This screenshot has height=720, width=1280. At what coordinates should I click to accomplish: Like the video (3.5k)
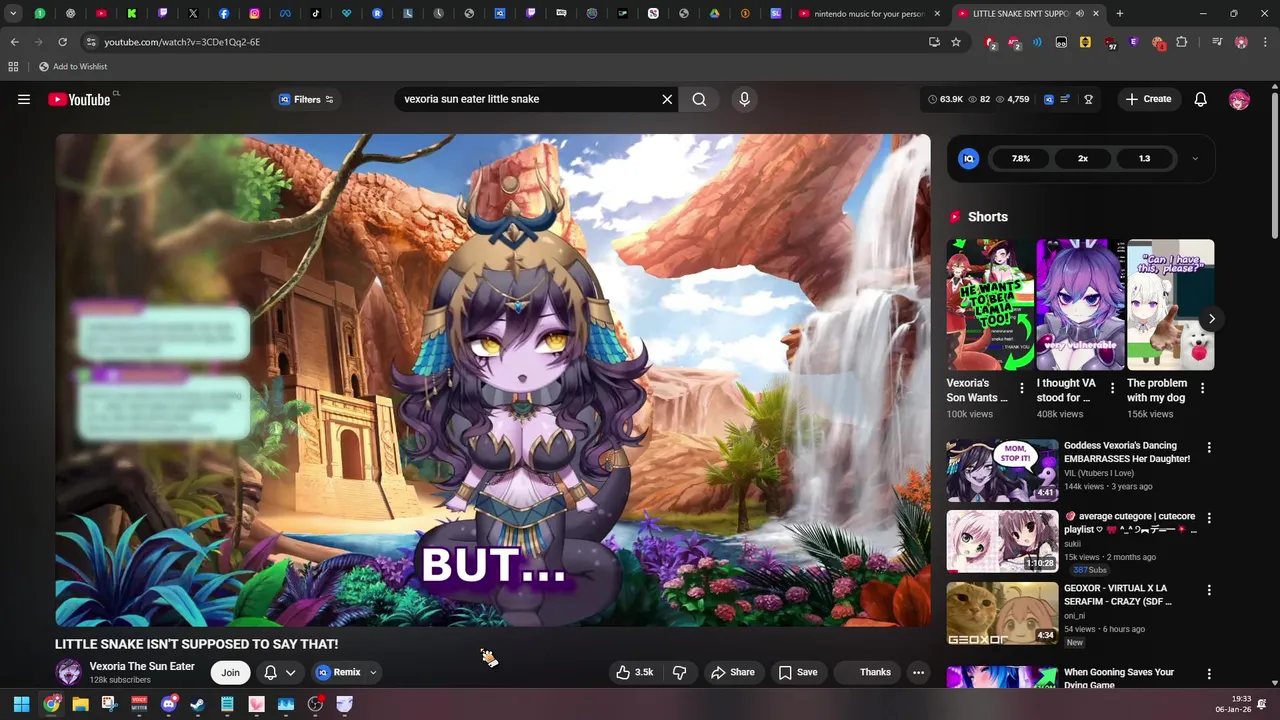pyautogui.click(x=636, y=672)
